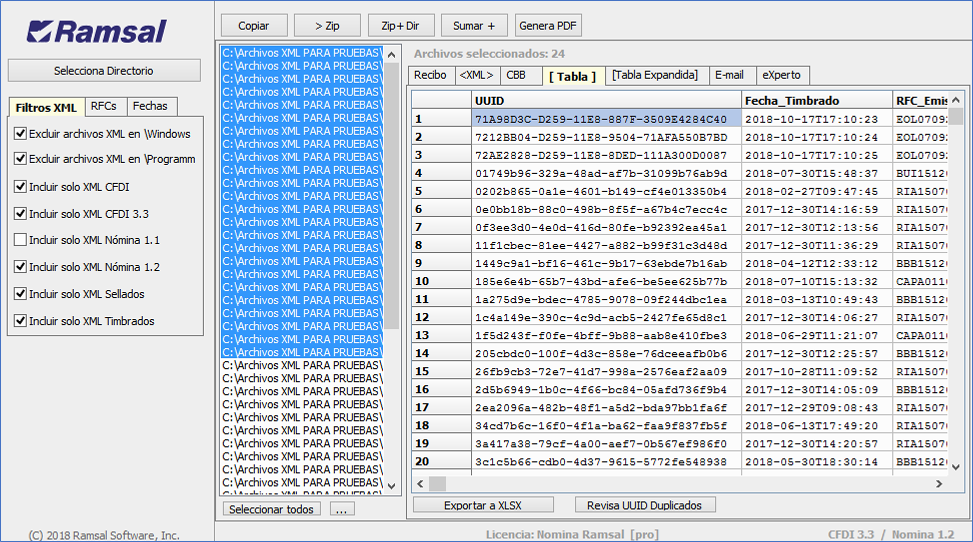Select the [ Tabla ] tab
This screenshot has width=973, height=542.
(573, 76)
